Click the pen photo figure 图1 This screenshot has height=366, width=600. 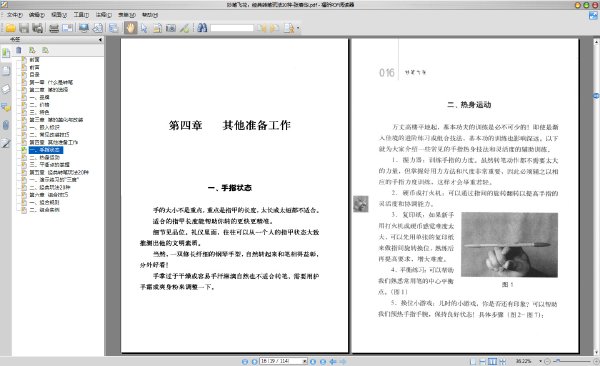click(509, 244)
